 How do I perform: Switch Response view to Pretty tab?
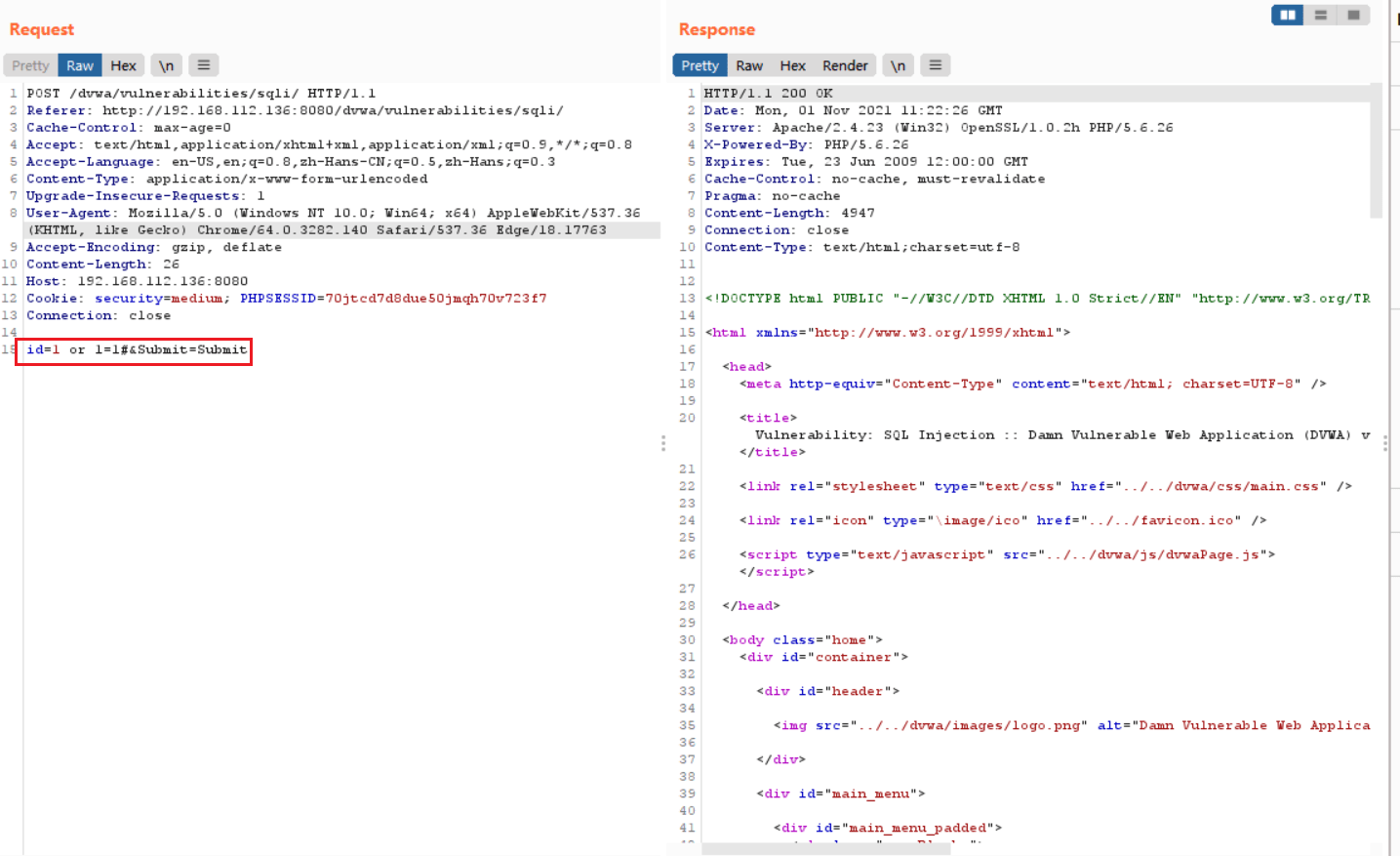click(x=700, y=65)
